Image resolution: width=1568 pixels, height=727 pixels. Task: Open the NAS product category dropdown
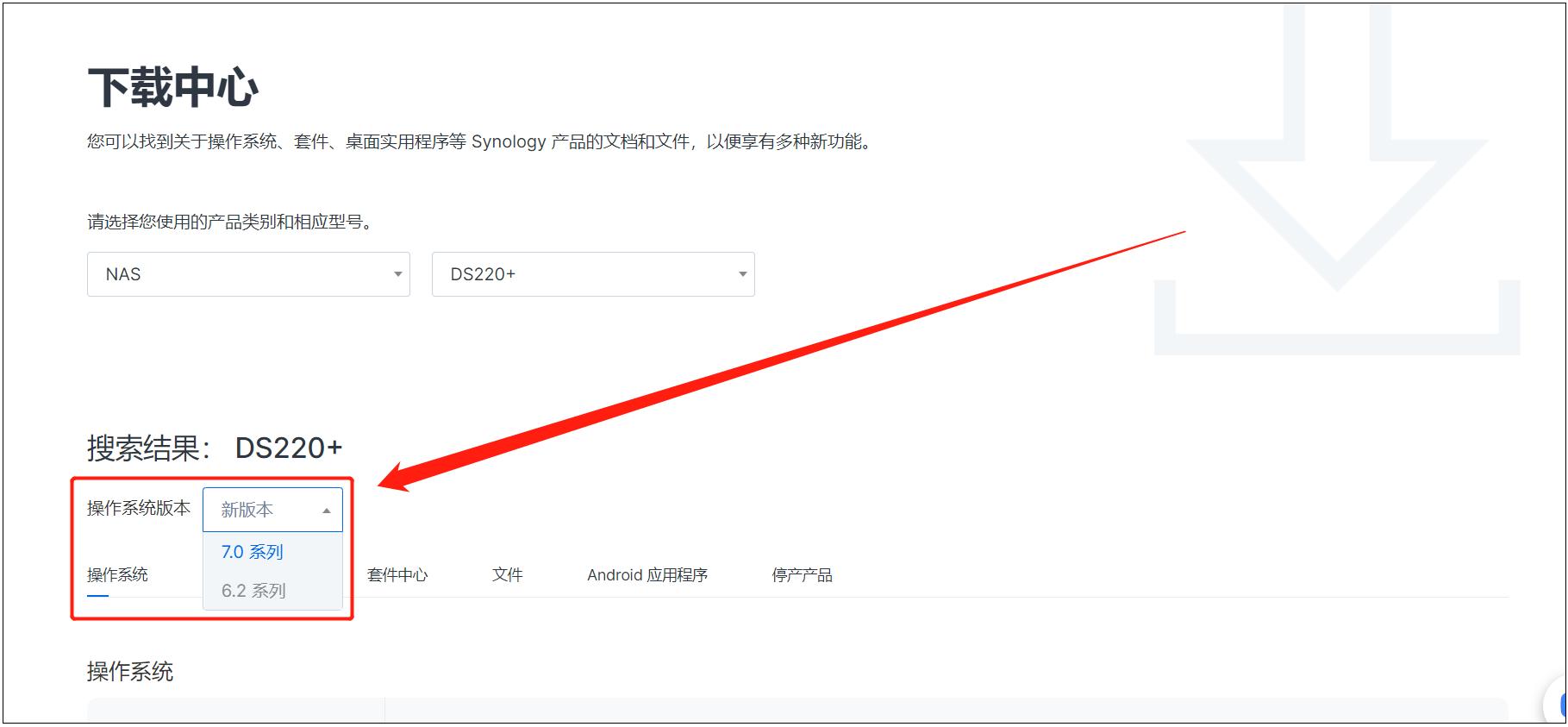[x=248, y=274]
